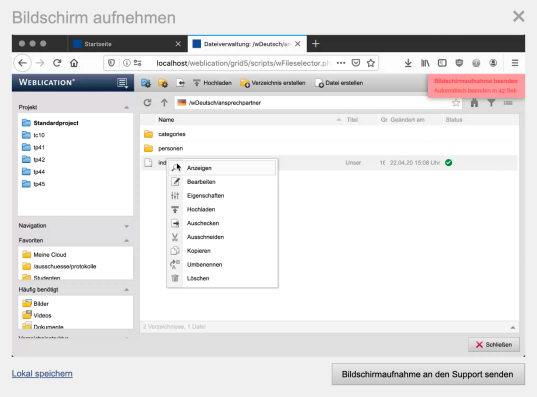Open the personen folder row
Viewport: 537px width, 397px height.
330,148
